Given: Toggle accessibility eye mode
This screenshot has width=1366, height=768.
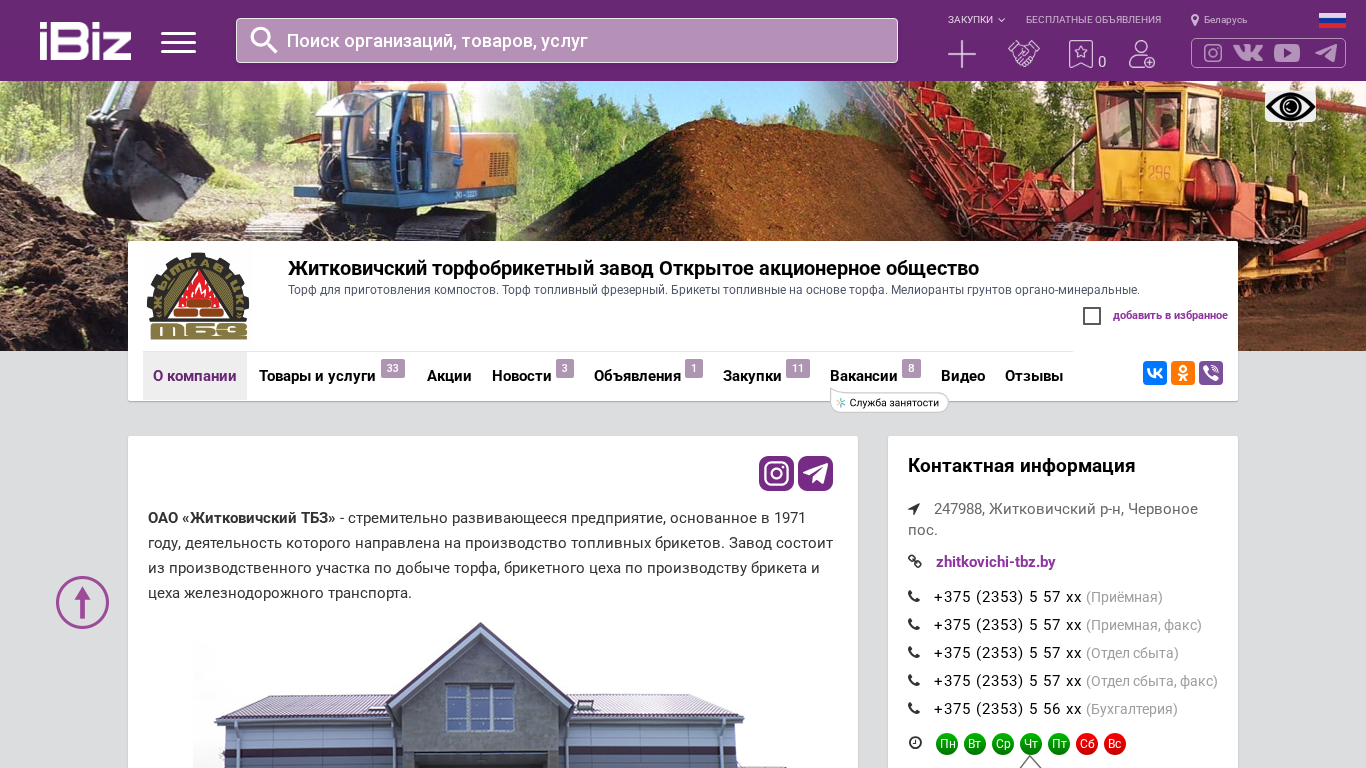Looking at the screenshot, I should [1290, 106].
